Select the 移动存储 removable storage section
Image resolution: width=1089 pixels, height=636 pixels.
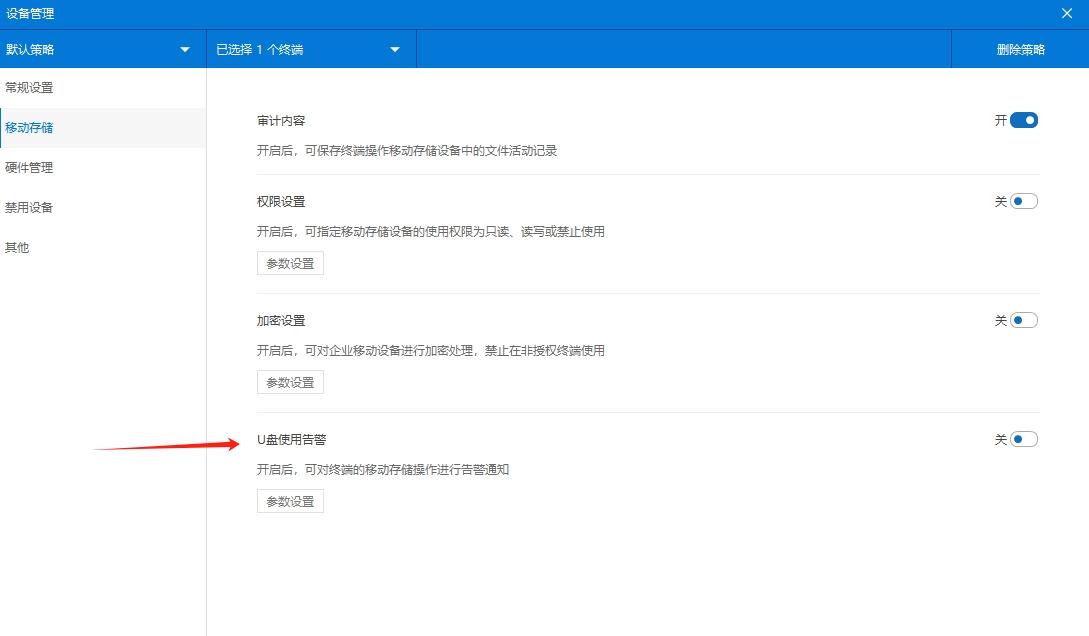point(30,127)
